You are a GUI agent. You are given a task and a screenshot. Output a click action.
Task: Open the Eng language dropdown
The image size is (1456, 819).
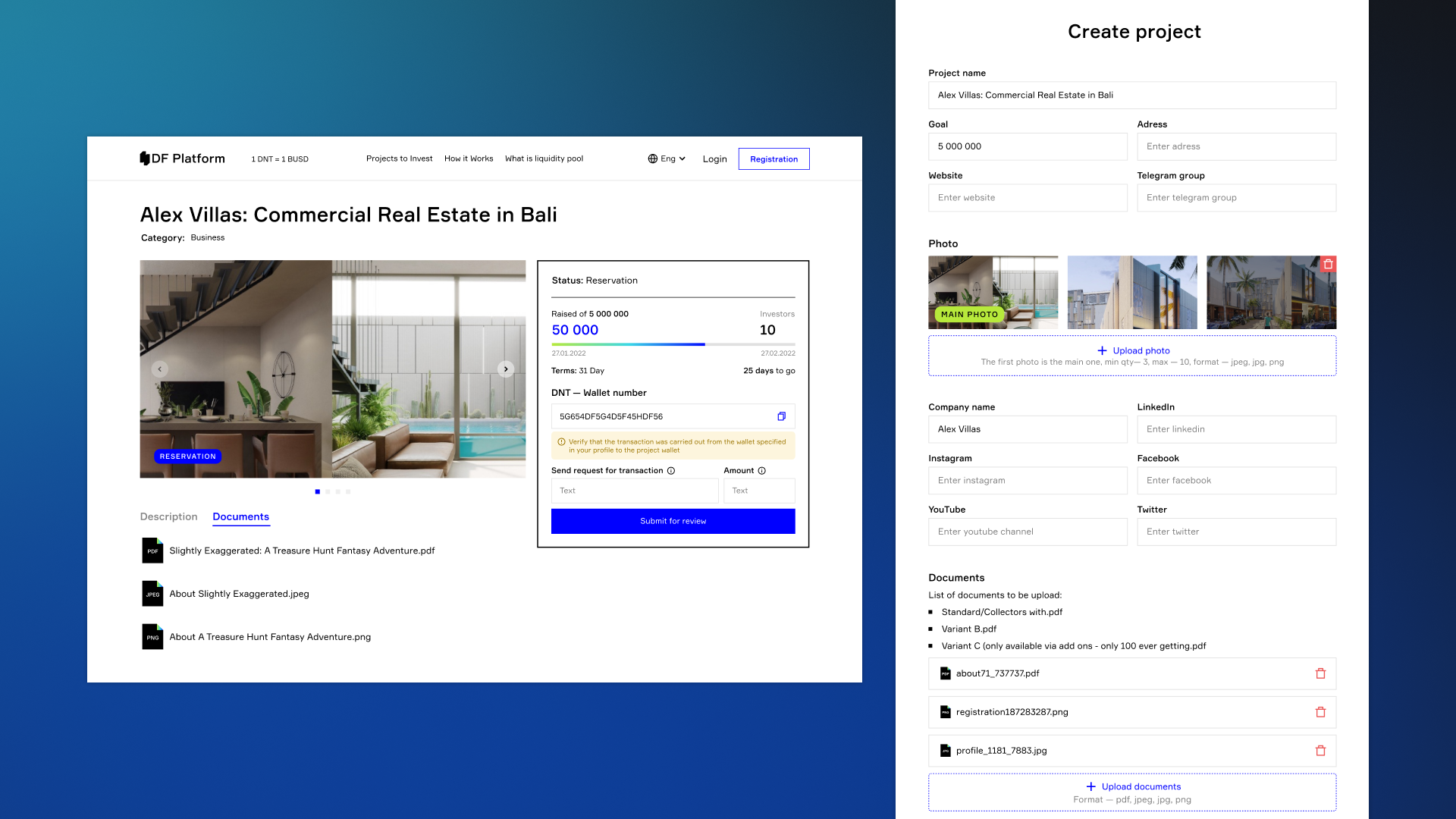pos(667,158)
